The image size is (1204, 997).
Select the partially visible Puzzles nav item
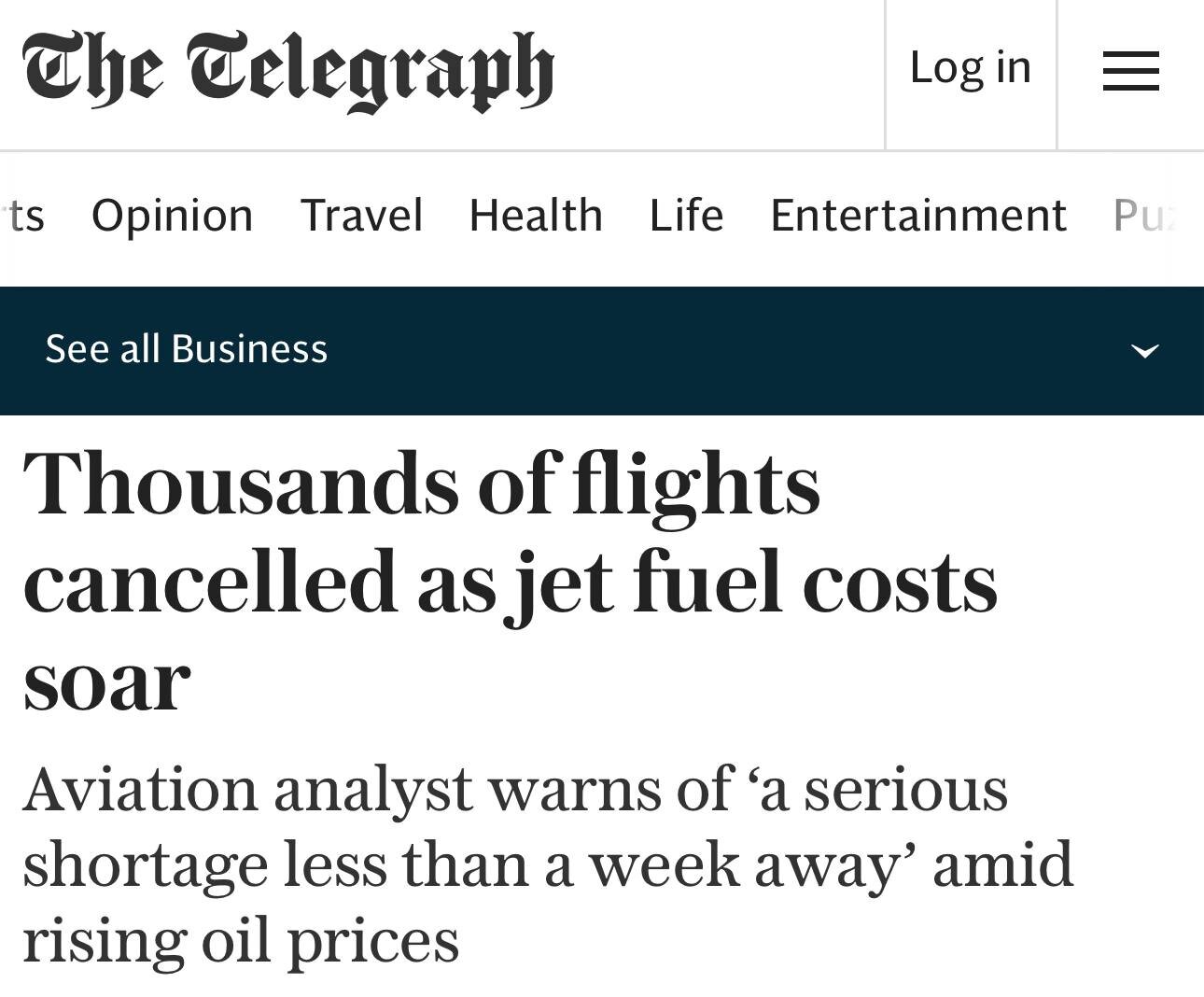pos(1143,216)
